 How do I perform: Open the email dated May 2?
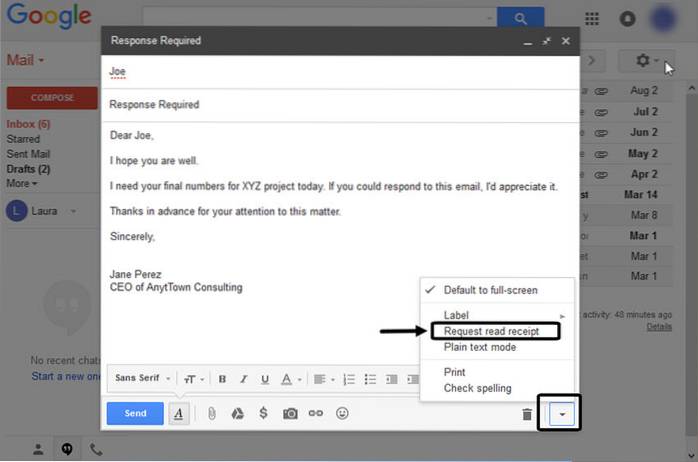(627, 154)
